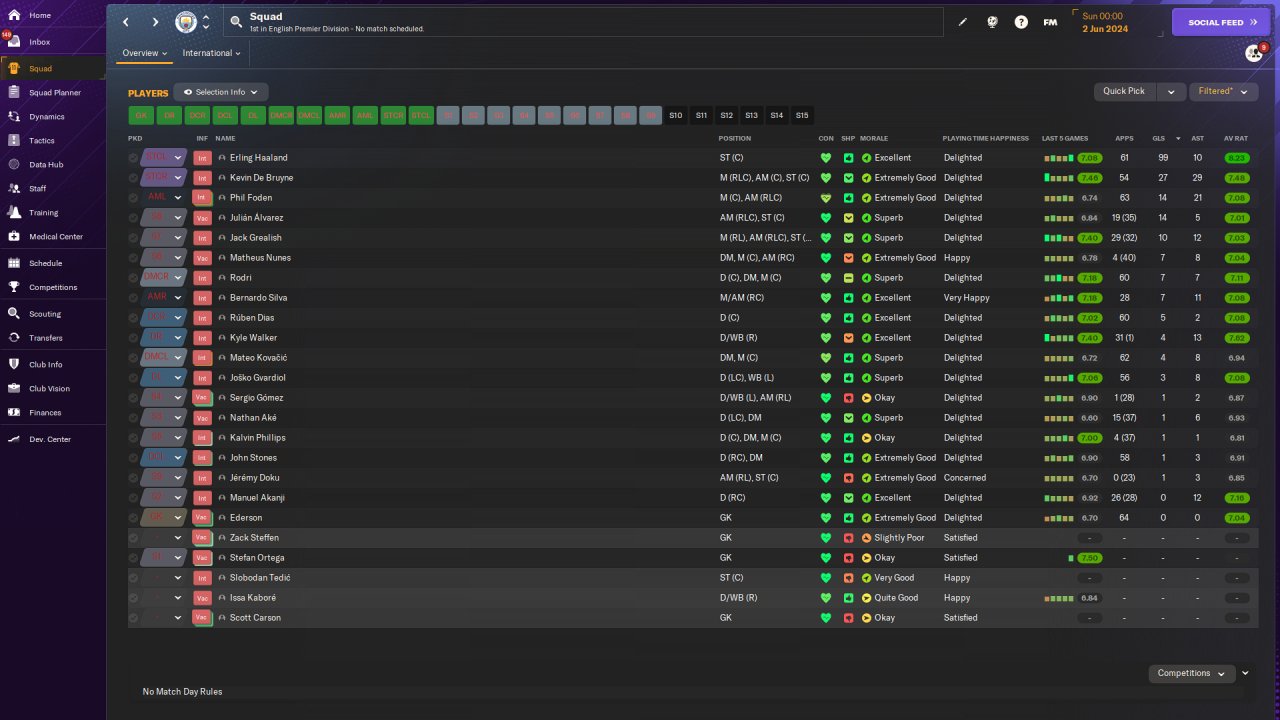Open Jack Grealish's player profile
1280x720 pixels.
tap(256, 238)
